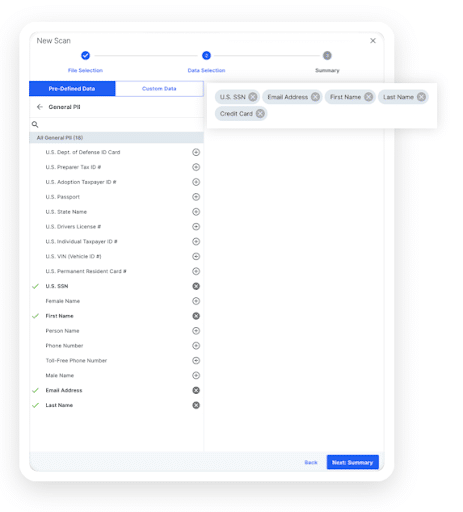Open the Pre-Defined Data tab
Image resolution: width=463 pixels, height=512 pixels.
pyautogui.click(x=72, y=89)
